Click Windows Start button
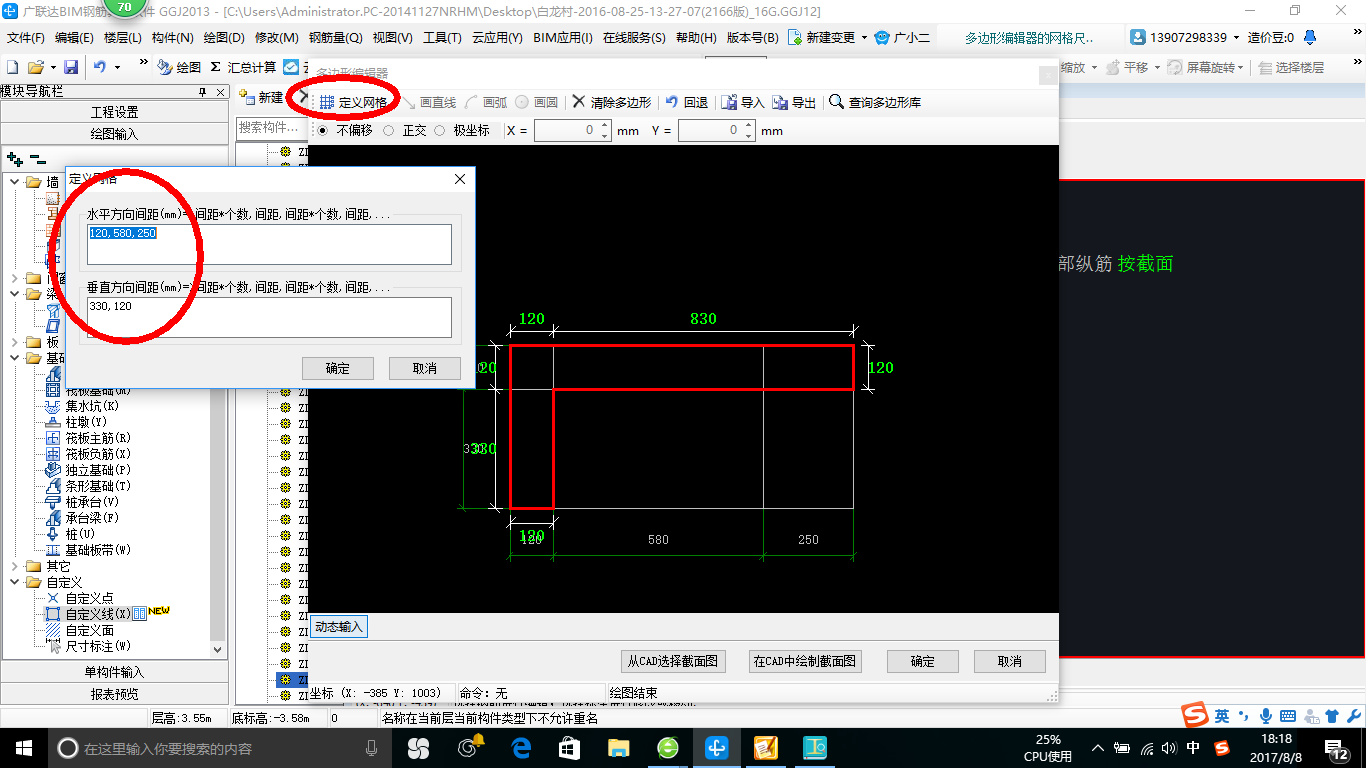 pos(23,748)
